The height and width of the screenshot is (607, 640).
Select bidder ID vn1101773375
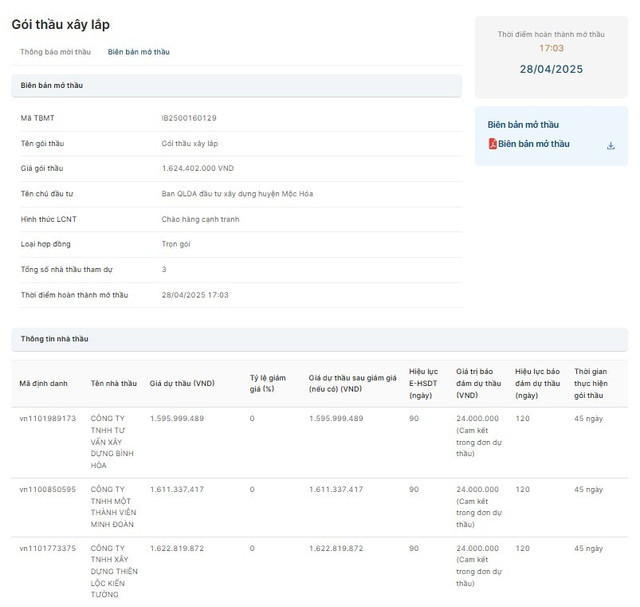[47, 548]
